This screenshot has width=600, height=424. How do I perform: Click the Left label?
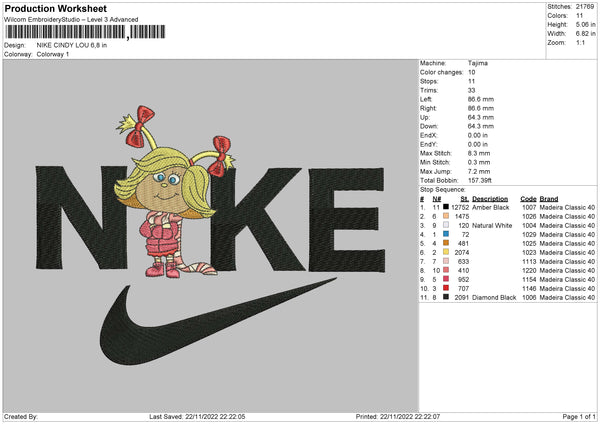coord(426,99)
